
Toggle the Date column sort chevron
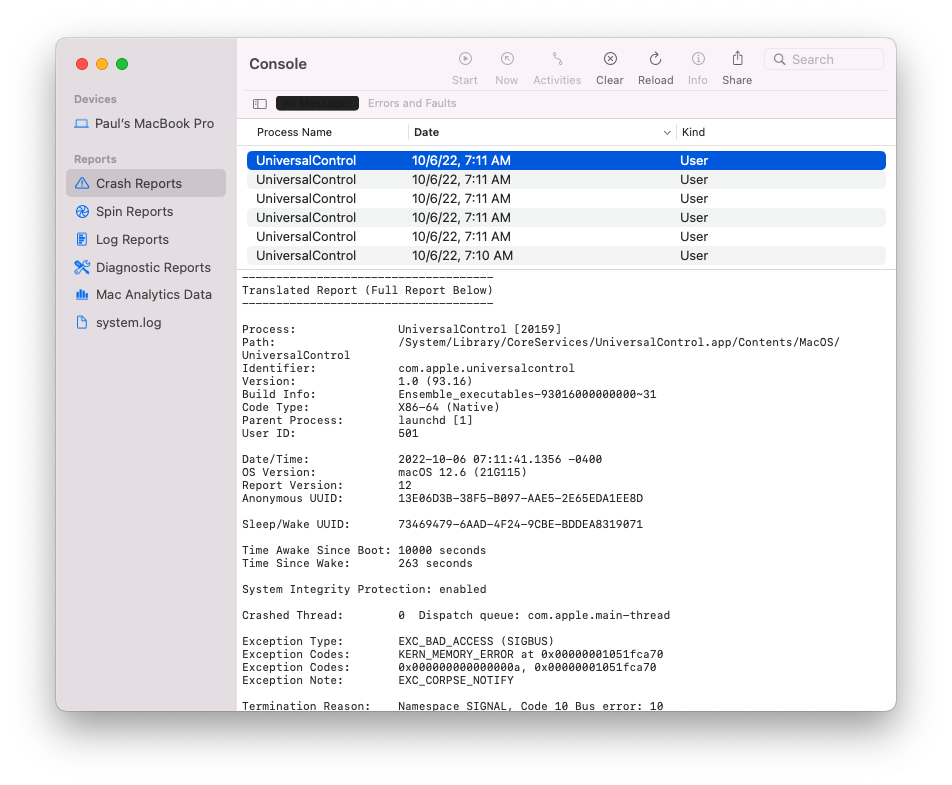(667, 132)
